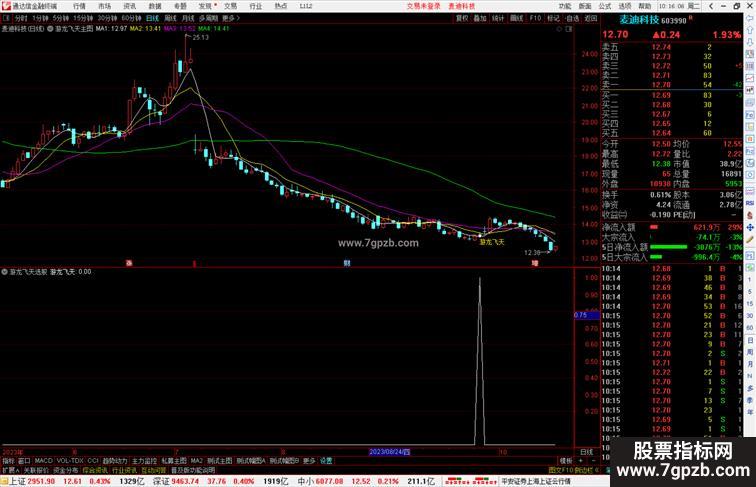Expand the 扩展 panel toggle
The height and width of the screenshot is (487, 756).
click(10, 470)
